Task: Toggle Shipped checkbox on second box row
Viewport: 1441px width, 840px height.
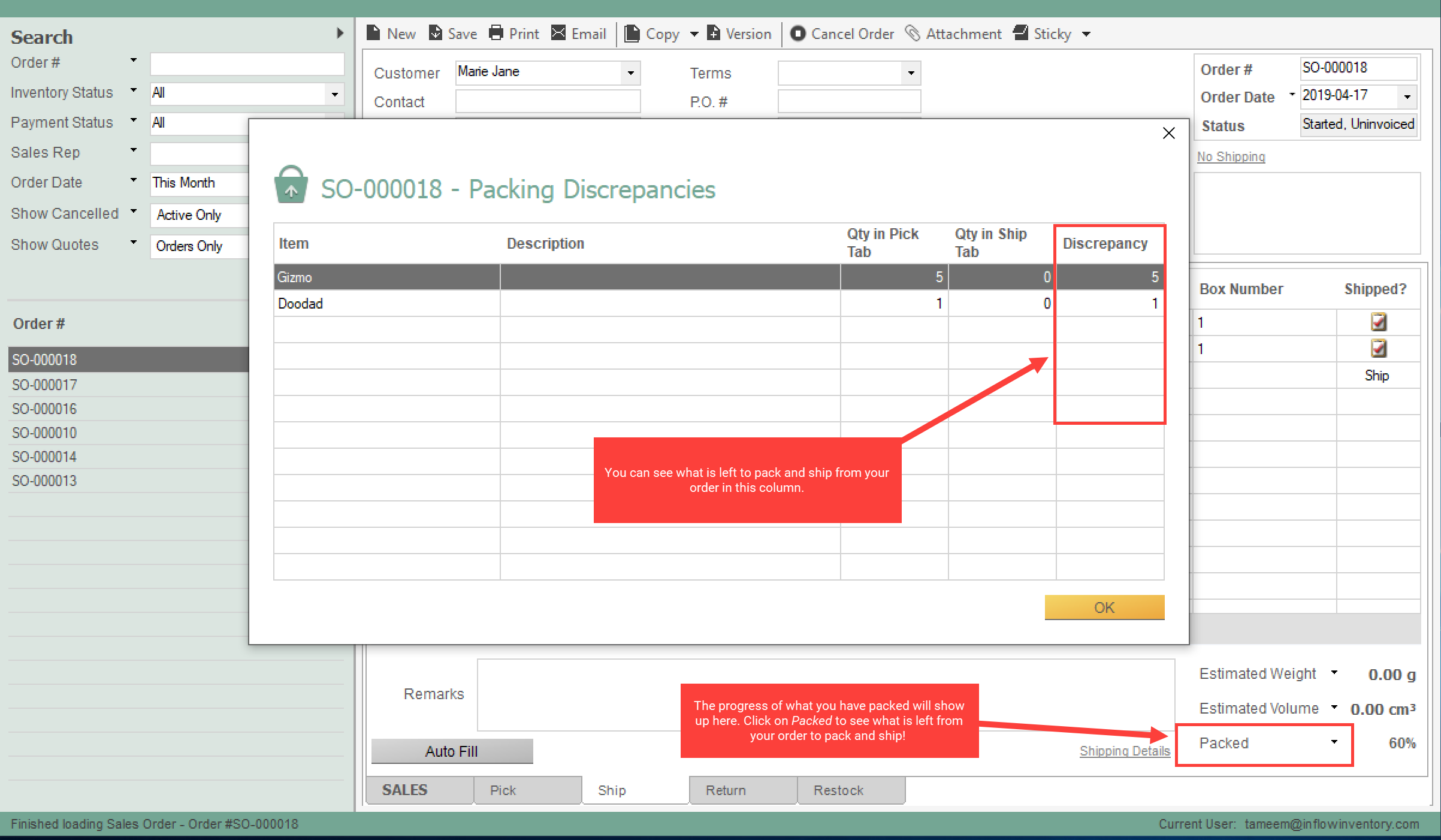Action: [x=1379, y=349]
